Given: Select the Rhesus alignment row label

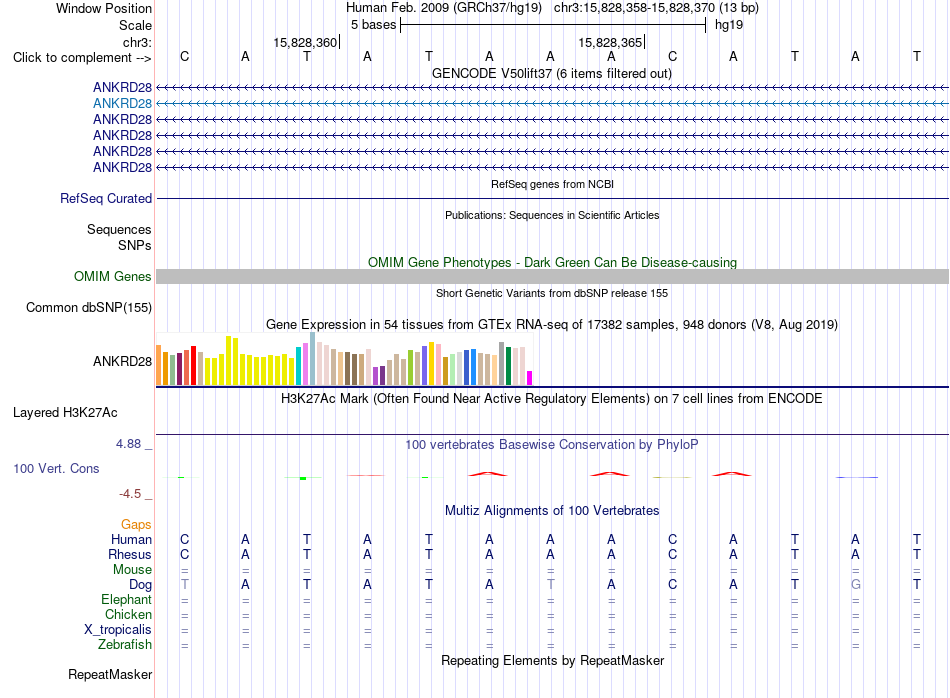Looking at the screenshot, I should (130, 554).
